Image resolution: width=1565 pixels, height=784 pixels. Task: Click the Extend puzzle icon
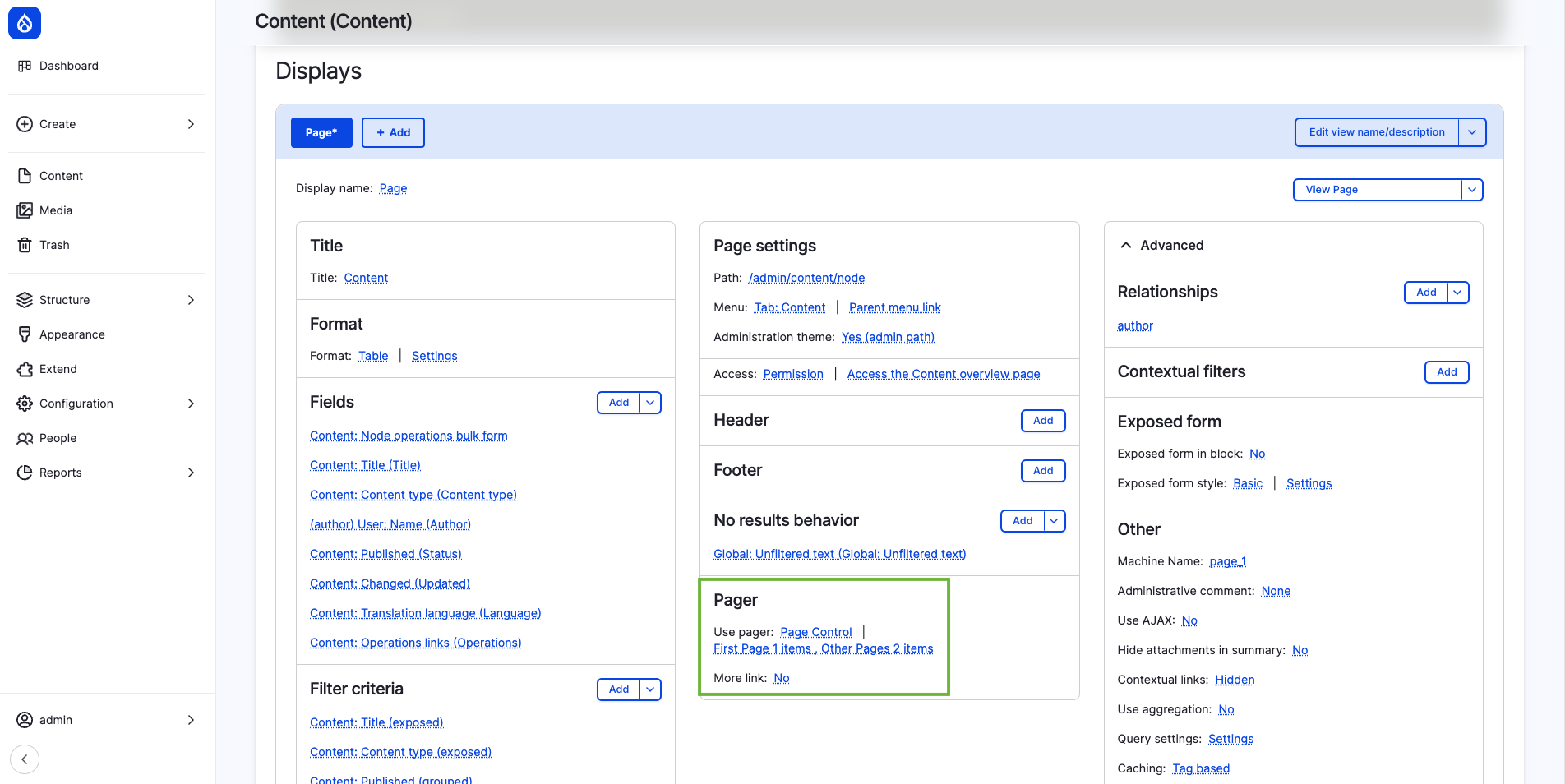[25, 369]
